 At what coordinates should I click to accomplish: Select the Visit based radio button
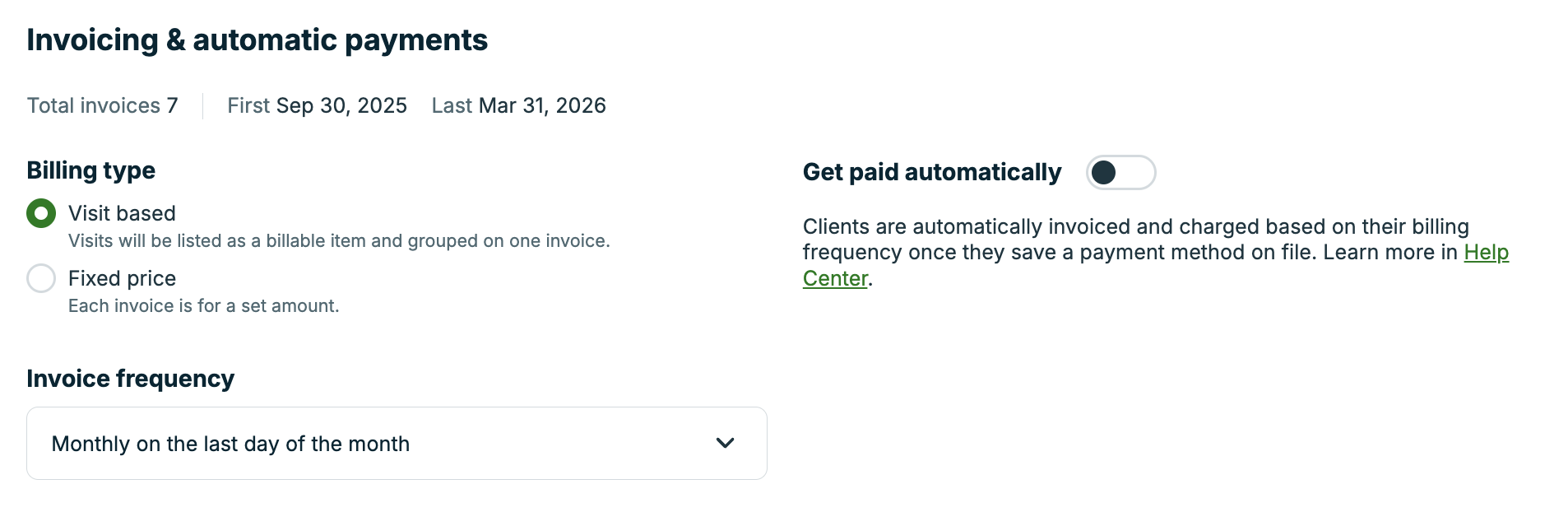[x=41, y=213]
